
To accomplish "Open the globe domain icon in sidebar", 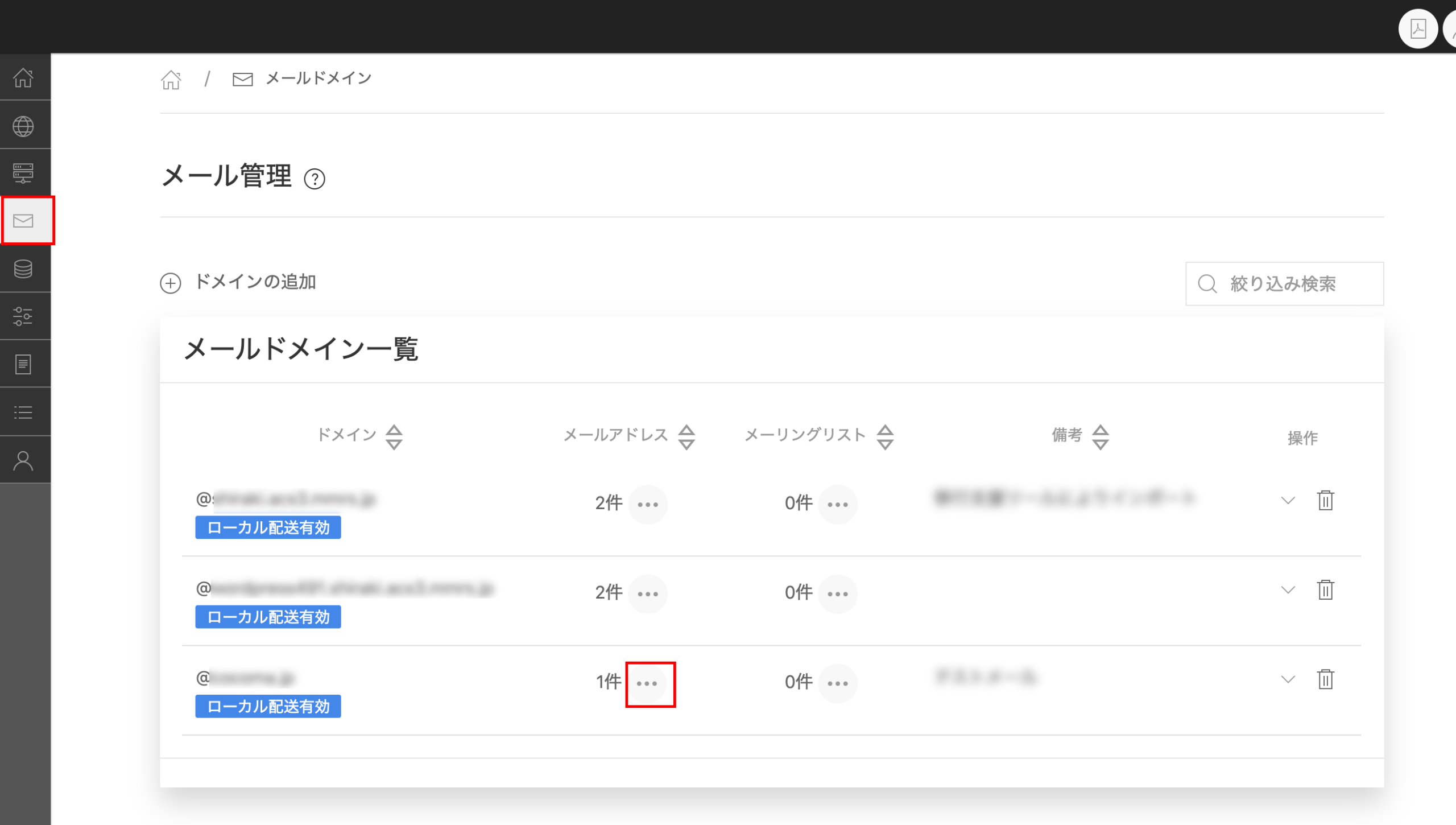I will [23, 126].
